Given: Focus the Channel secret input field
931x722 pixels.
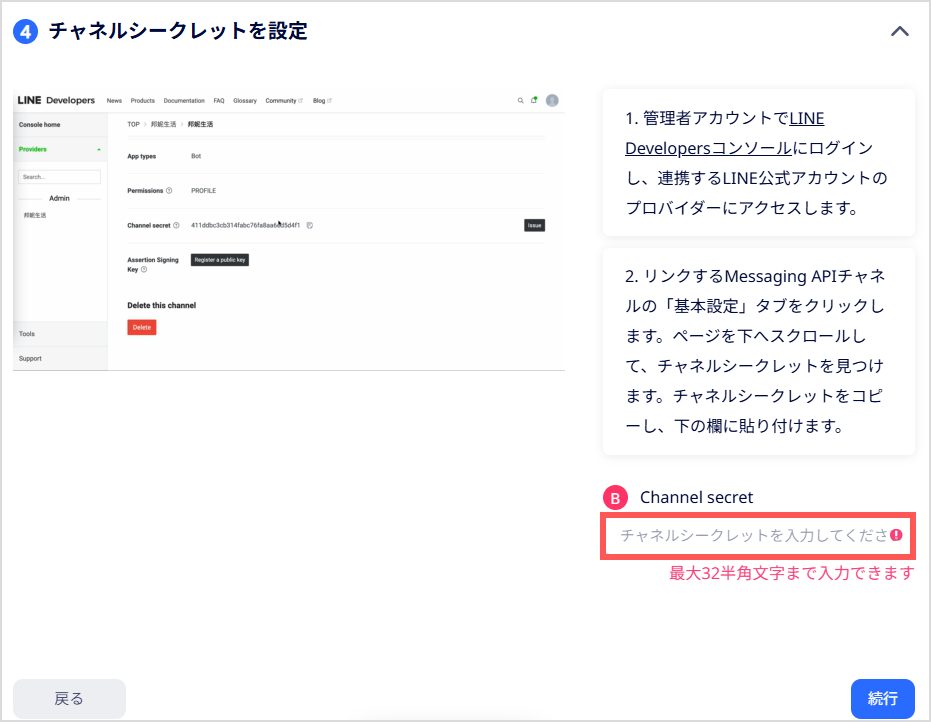Looking at the screenshot, I should (x=758, y=536).
